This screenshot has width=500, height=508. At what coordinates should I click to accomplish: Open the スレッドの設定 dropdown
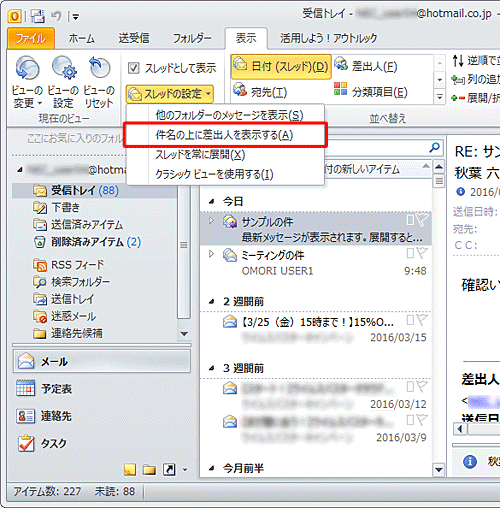(x=170, y=94)
